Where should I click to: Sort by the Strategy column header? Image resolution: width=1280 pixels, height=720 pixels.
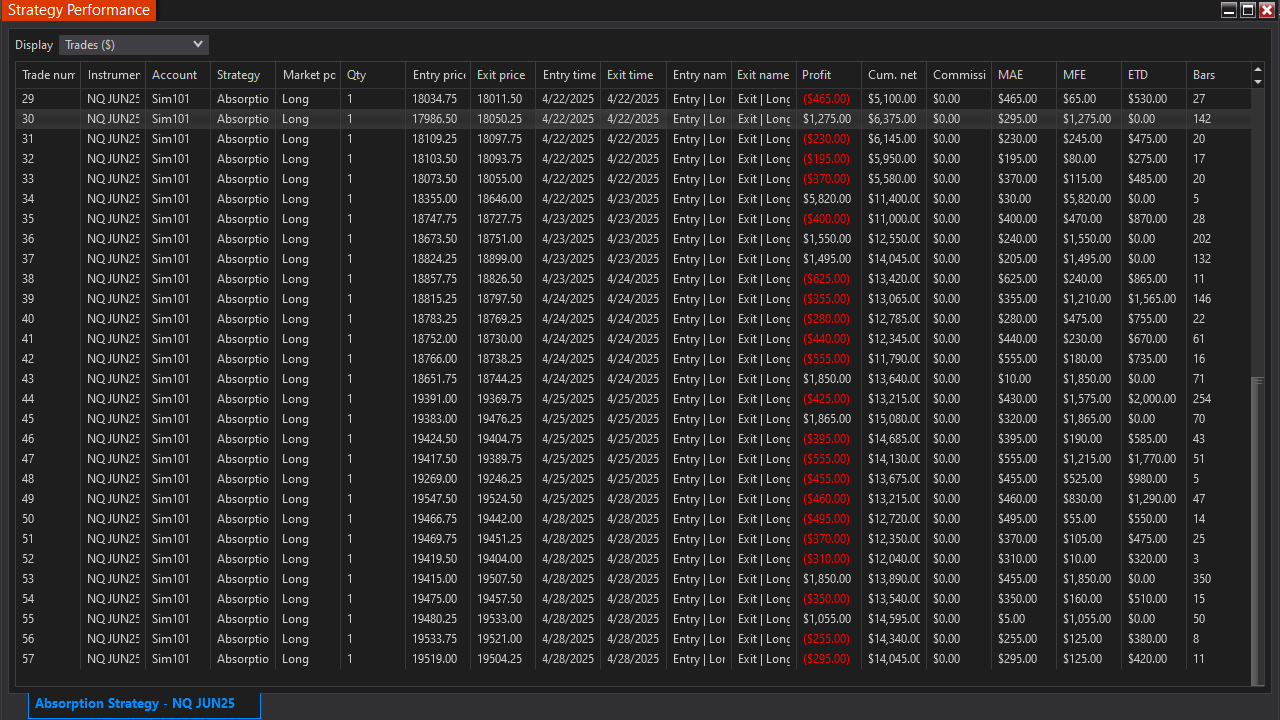coord(243,75)
